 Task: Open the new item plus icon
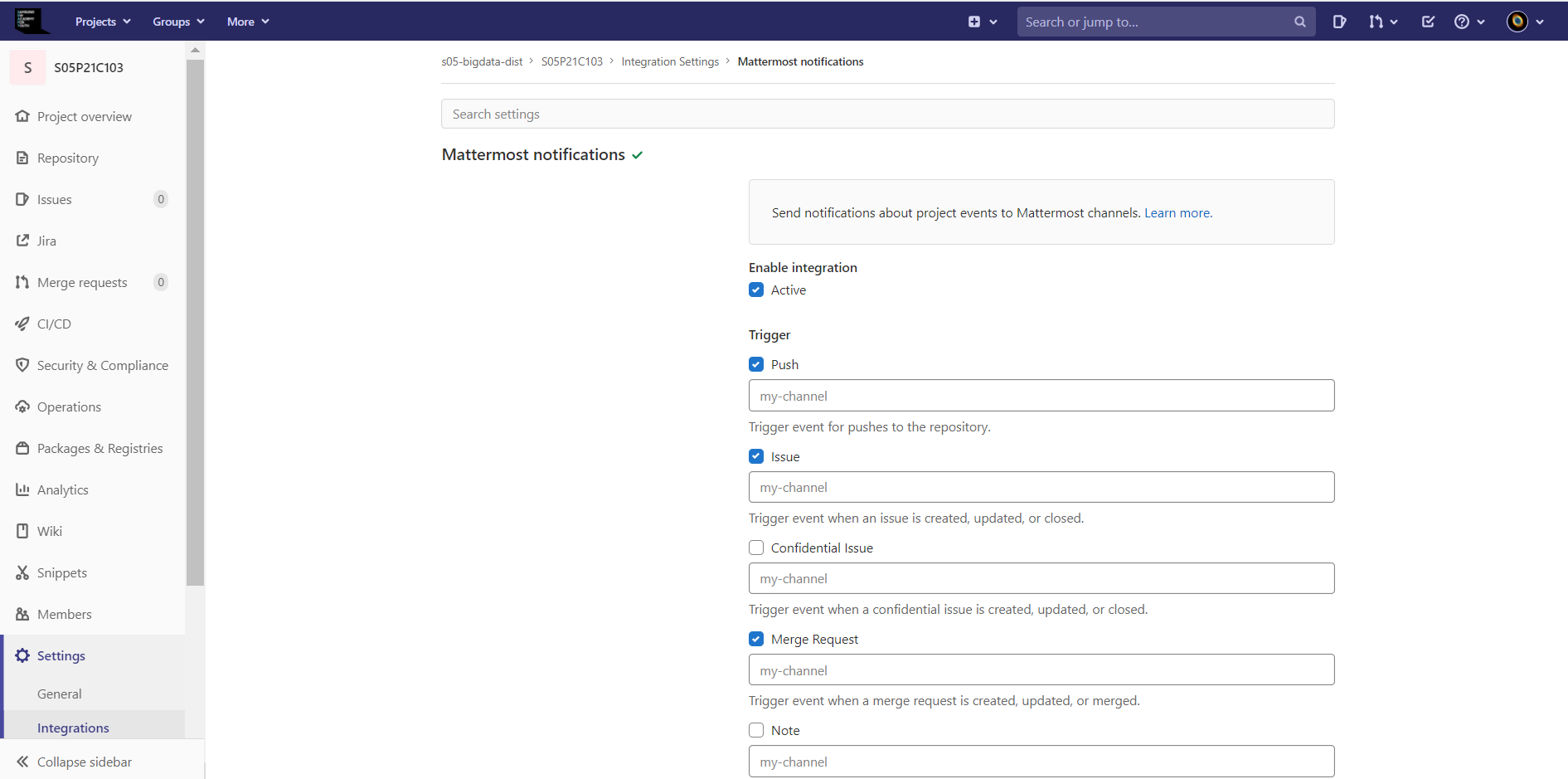(974, 22)
